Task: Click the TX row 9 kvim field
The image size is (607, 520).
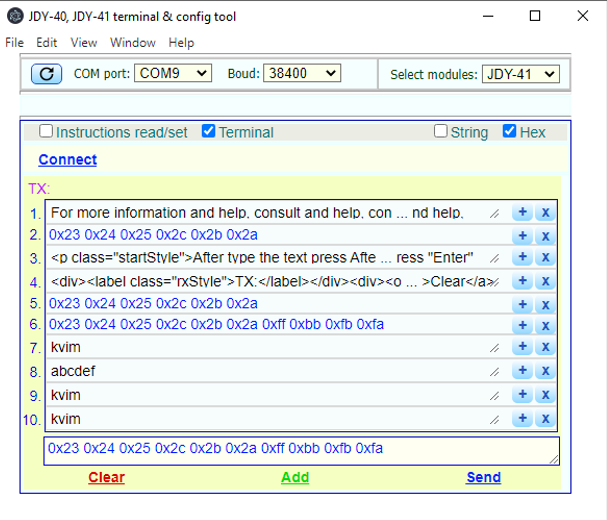Action: click(274, 395)
